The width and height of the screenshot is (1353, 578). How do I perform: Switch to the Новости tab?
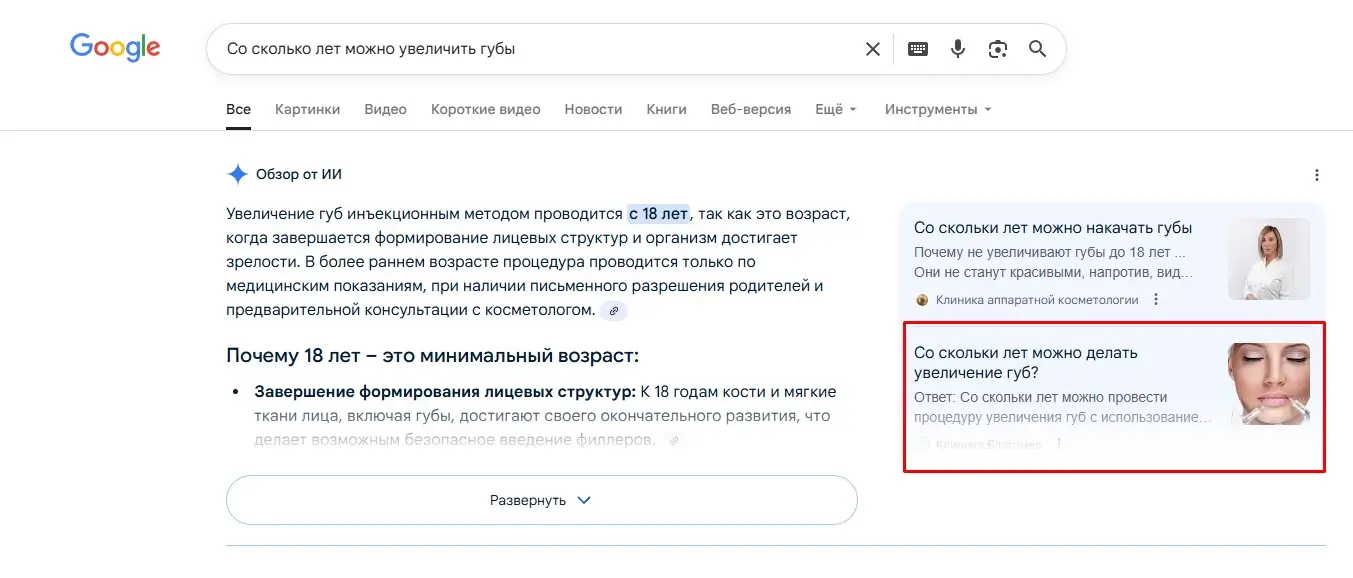tap(593, 109)
